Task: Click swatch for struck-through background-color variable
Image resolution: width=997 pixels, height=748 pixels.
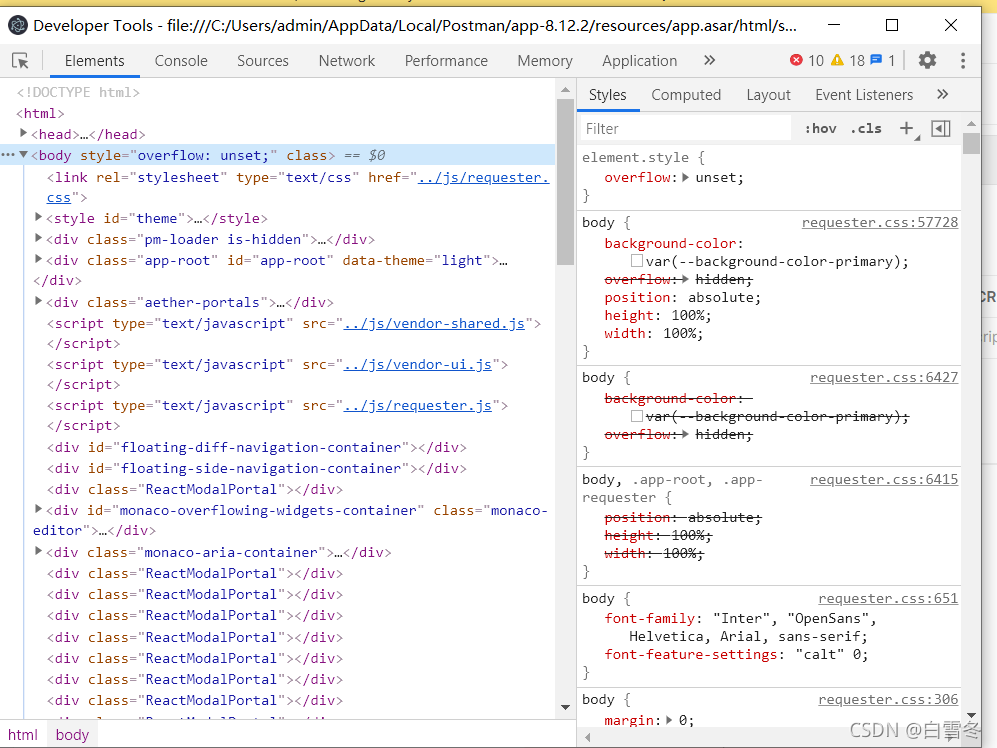Action: point(636,416)
